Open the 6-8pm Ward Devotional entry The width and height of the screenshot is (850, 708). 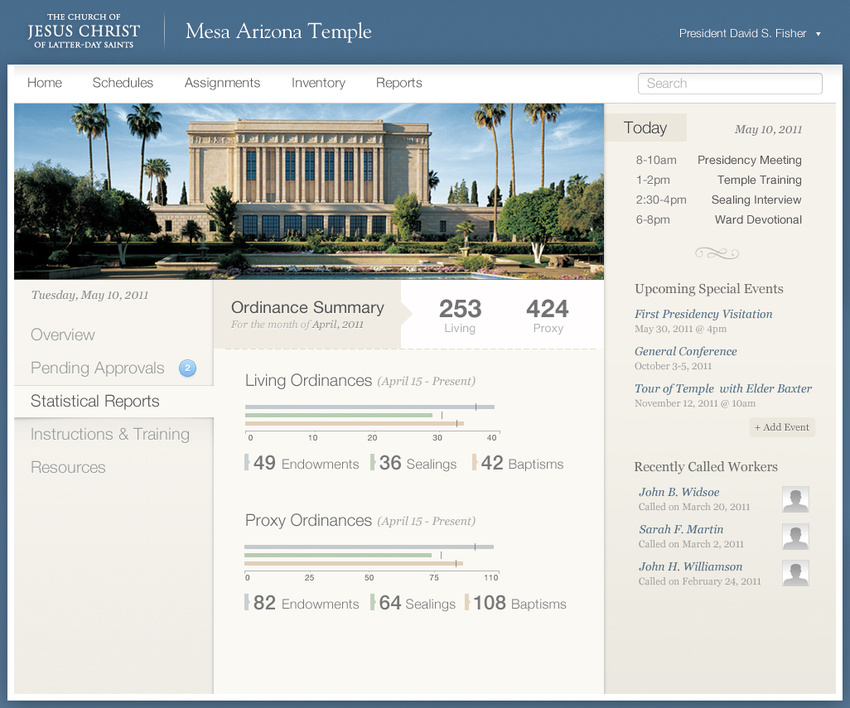coord(719,220)
